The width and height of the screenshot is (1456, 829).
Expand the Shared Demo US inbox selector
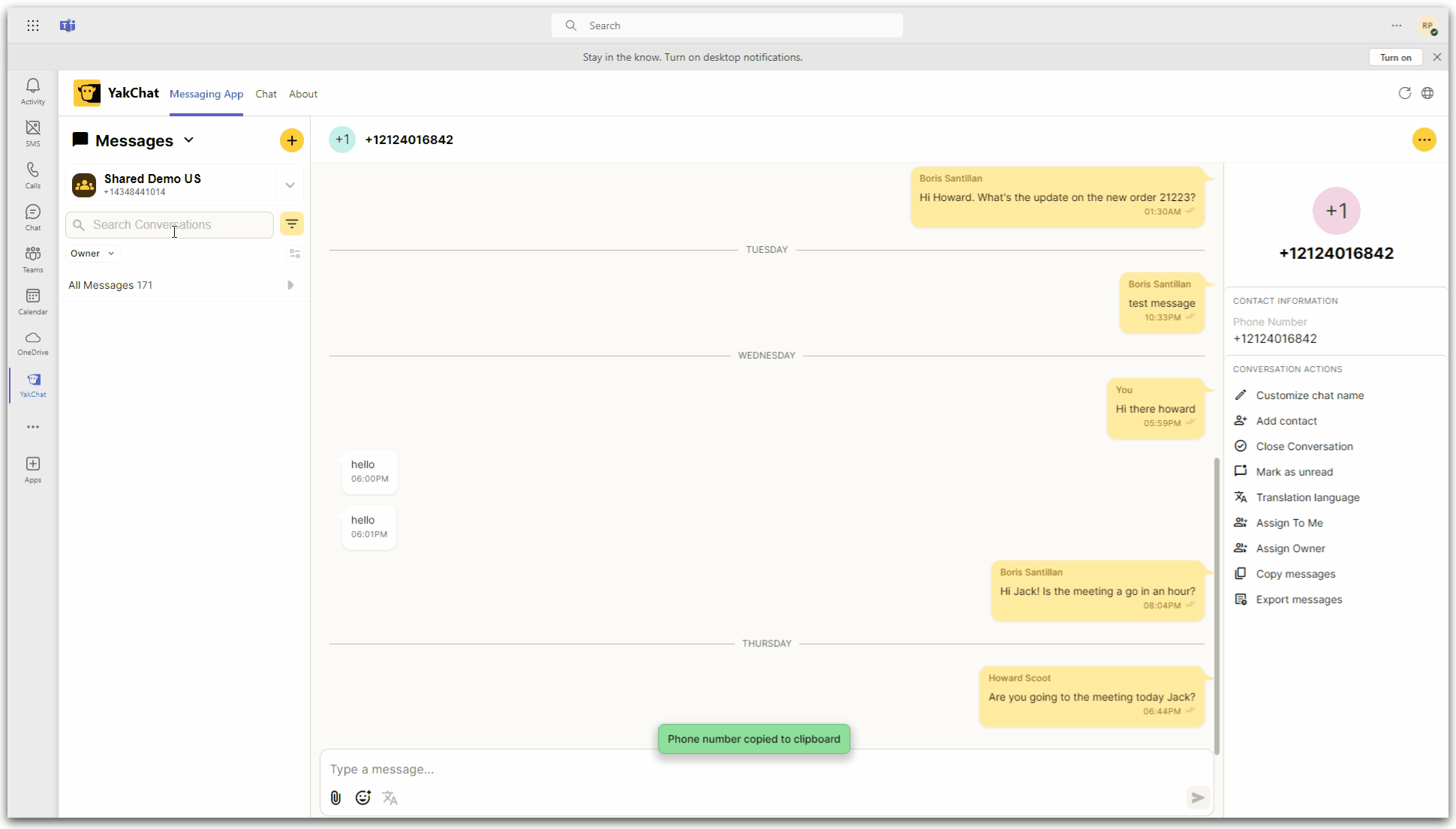[290, 185]
